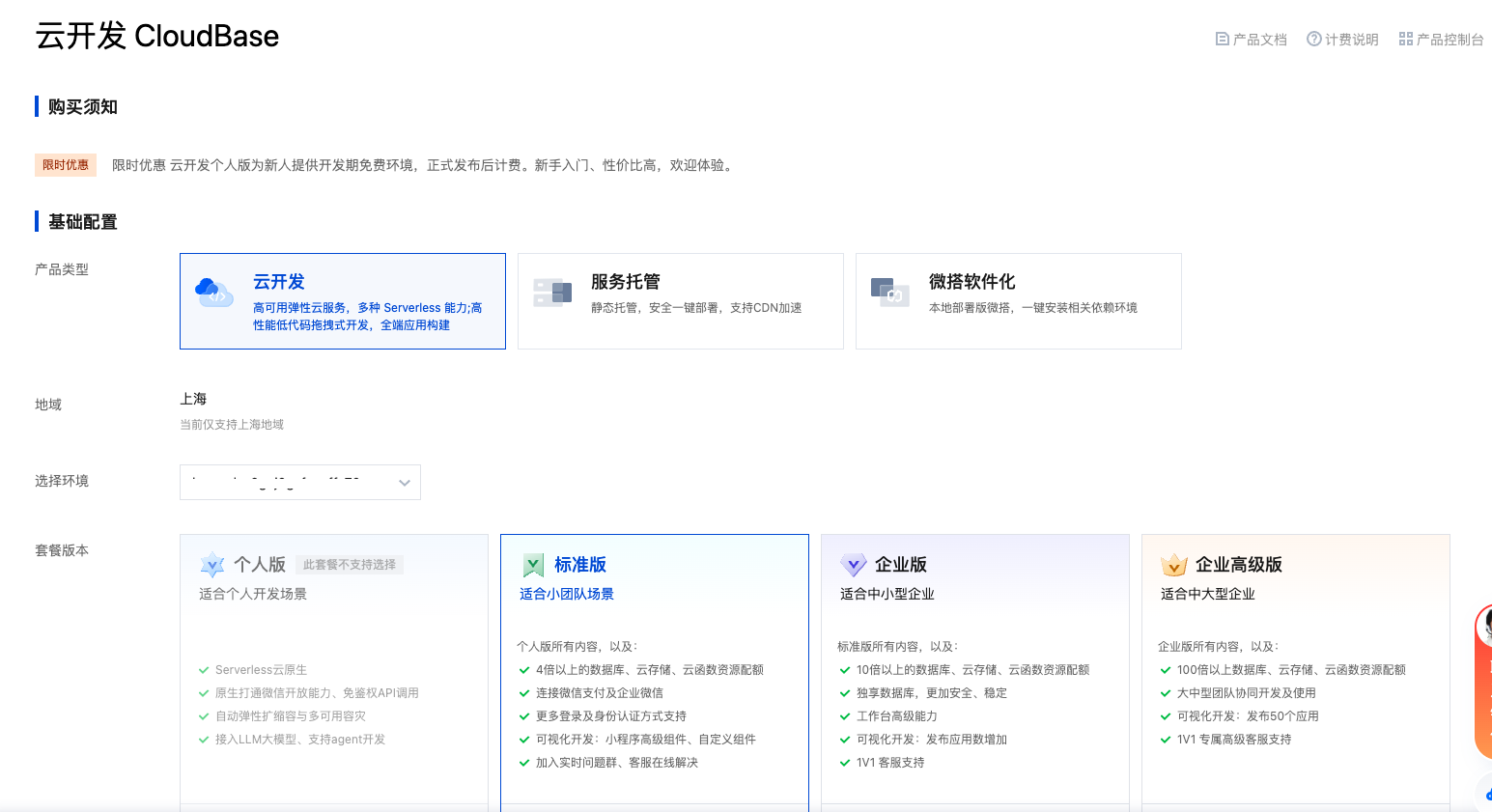1492x812 pixels.
Task: Open 产品文档 link
Action: (x=1251, y=40)
